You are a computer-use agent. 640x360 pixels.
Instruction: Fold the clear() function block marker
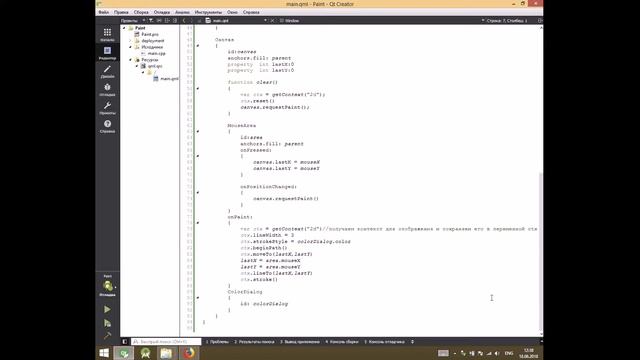[x=198, y=88]
